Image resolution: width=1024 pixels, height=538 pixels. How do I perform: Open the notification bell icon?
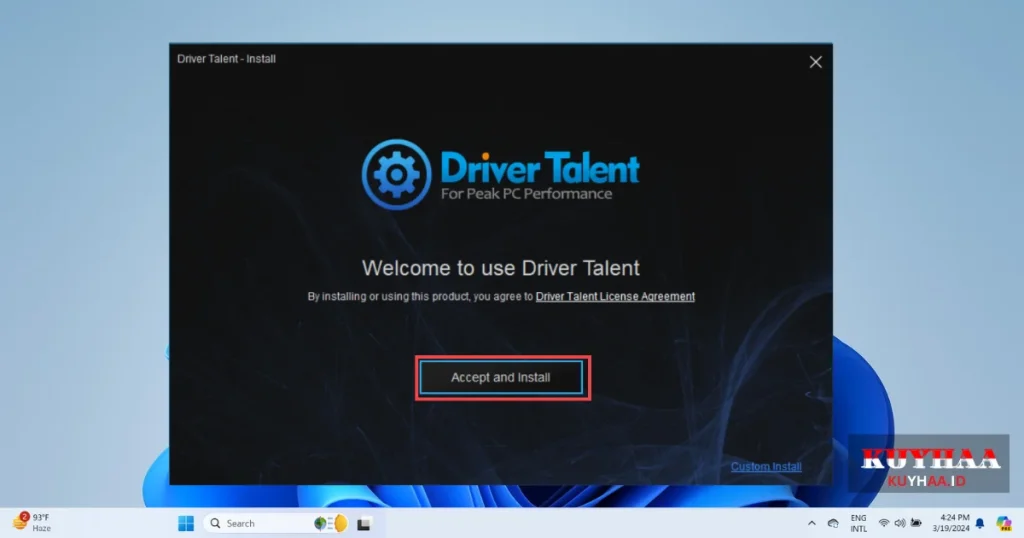[980, 523]
